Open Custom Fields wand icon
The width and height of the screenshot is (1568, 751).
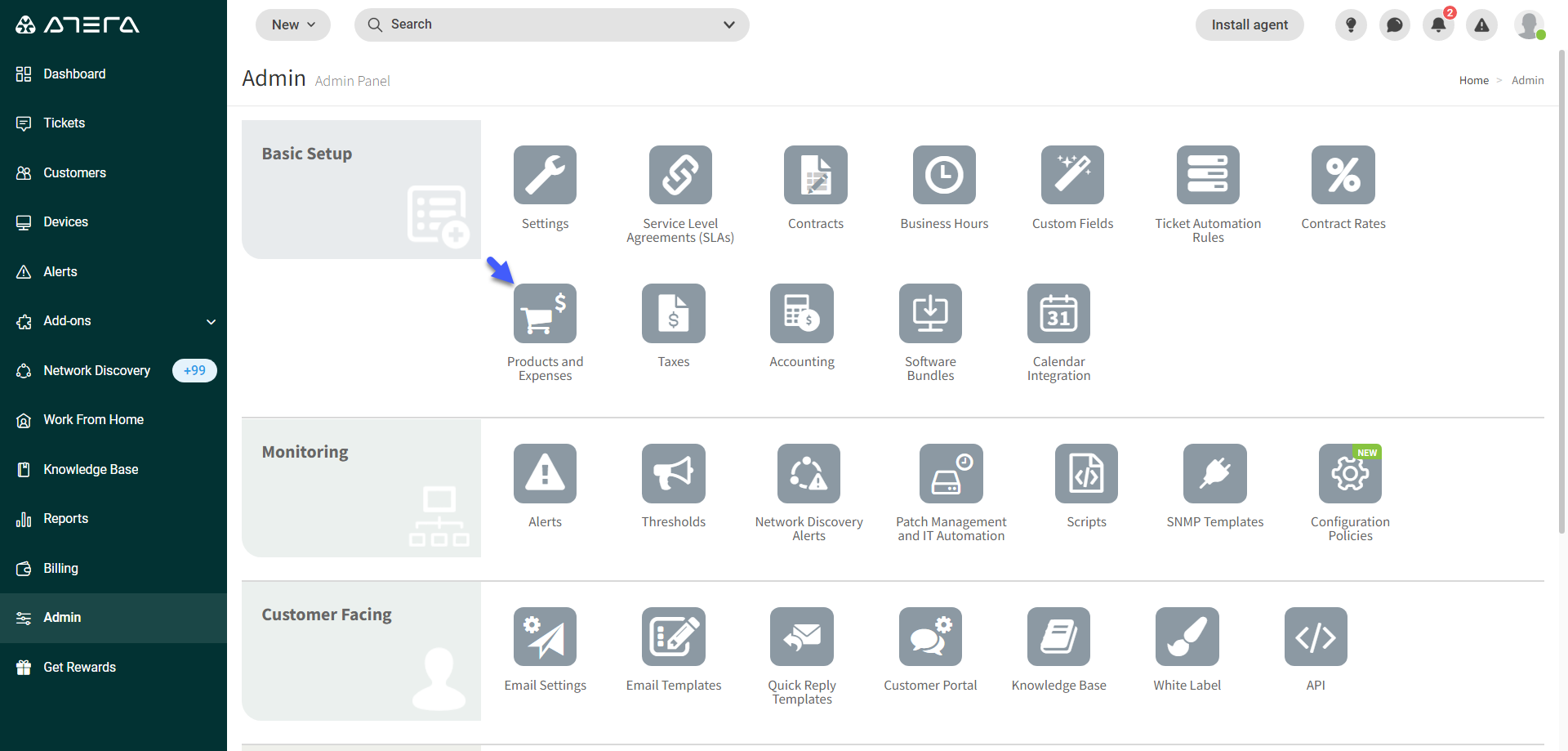[1072, 175]
